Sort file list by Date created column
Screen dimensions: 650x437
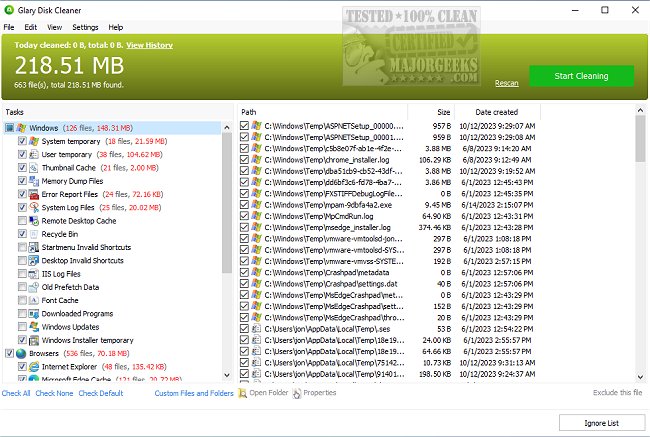coord(496,112)
